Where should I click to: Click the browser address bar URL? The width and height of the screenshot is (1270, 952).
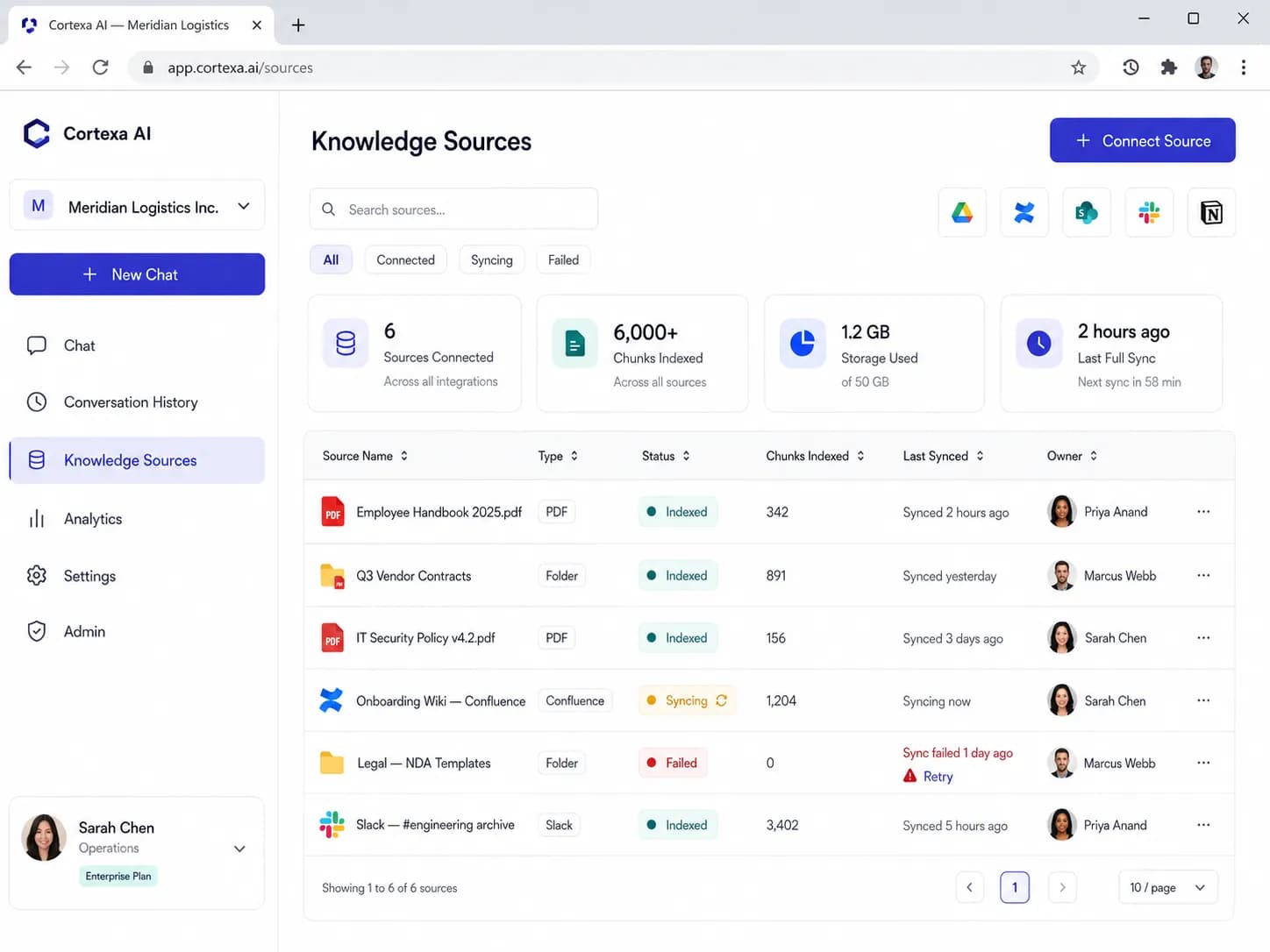[x=240, y=67]
